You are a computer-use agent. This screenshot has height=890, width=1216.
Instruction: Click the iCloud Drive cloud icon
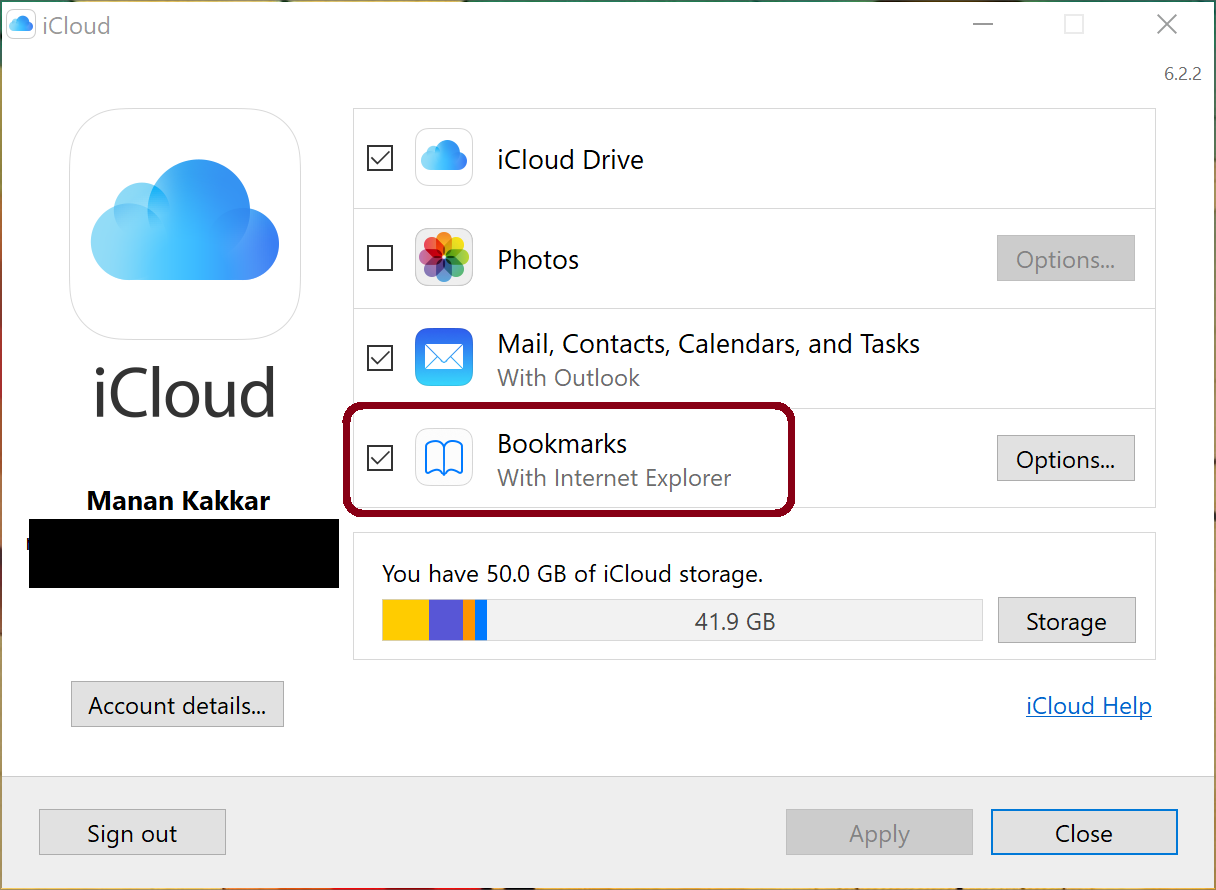[x=443, y=157]
